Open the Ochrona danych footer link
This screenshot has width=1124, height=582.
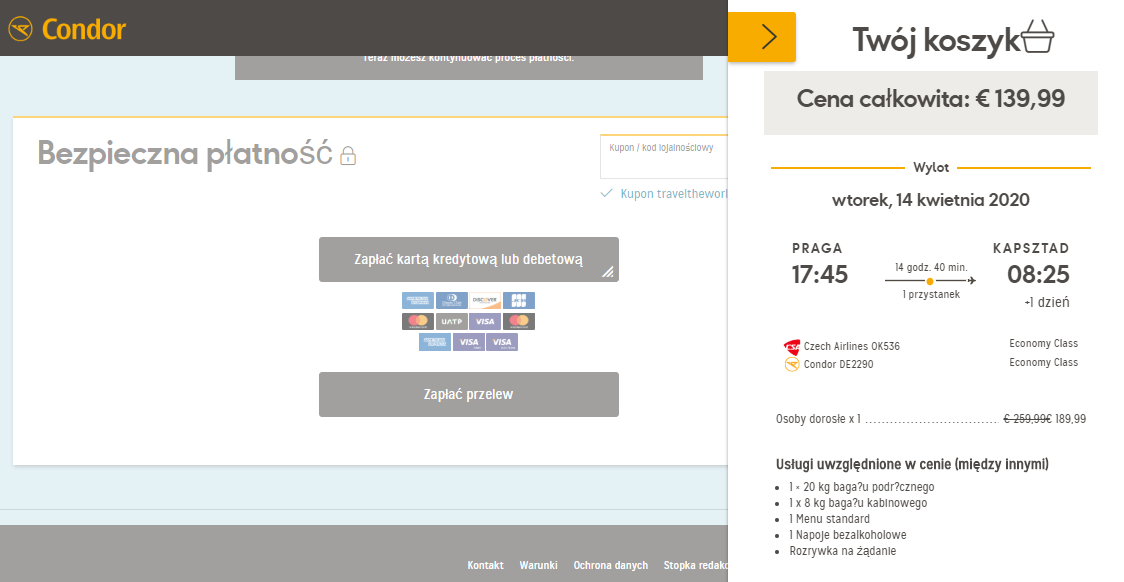(x=611, y=565)
